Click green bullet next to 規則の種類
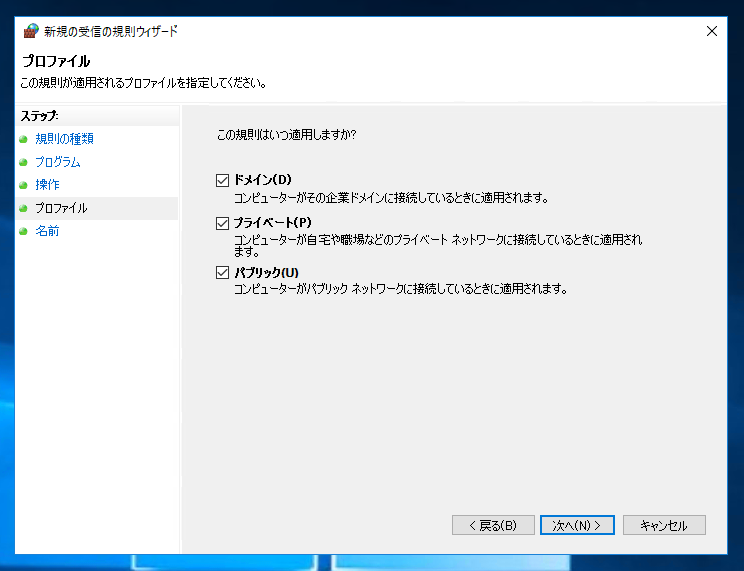744x571 pixels. (x=23, y=139)
